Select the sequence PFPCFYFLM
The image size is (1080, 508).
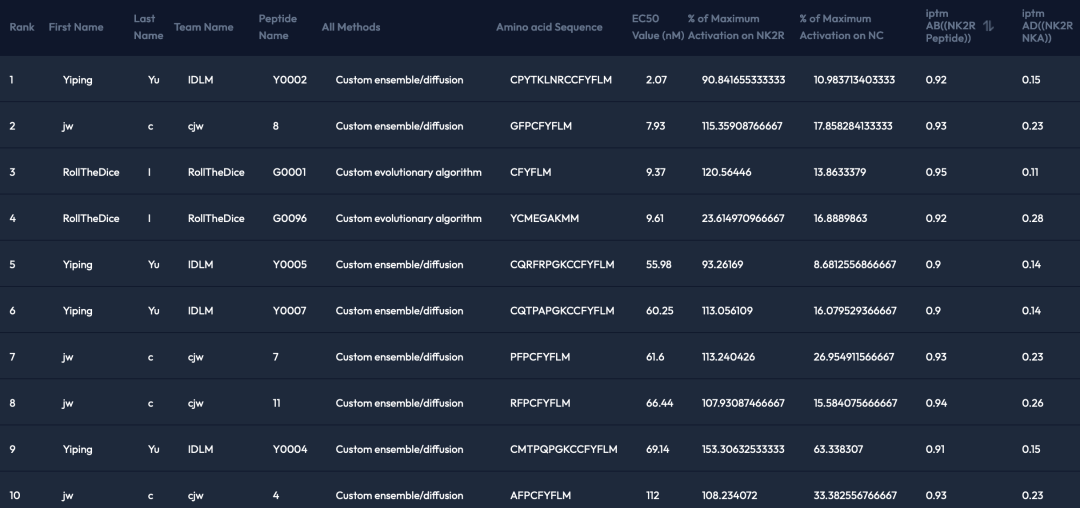[540, 357]
